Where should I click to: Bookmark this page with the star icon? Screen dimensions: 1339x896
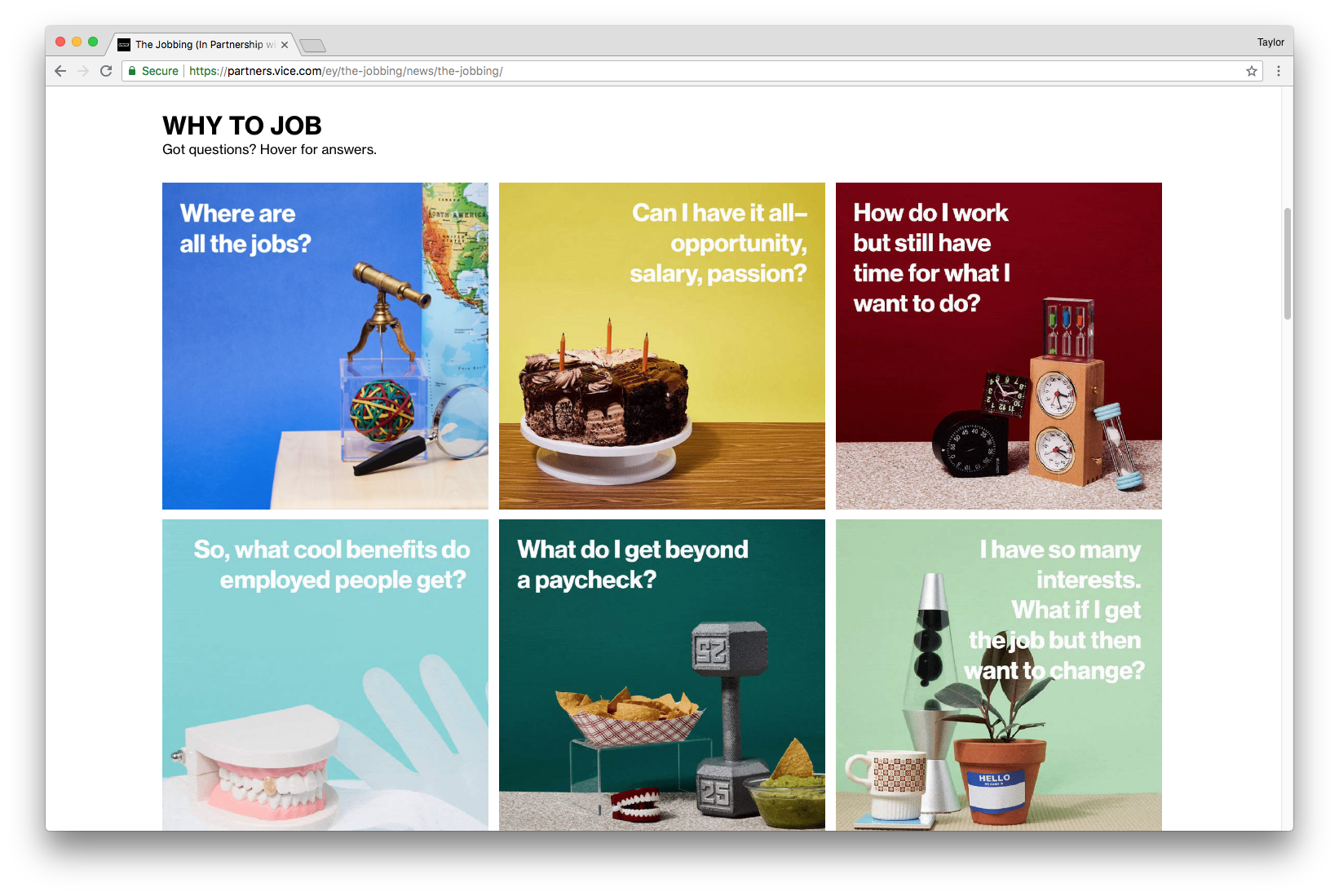(1252, 71)
